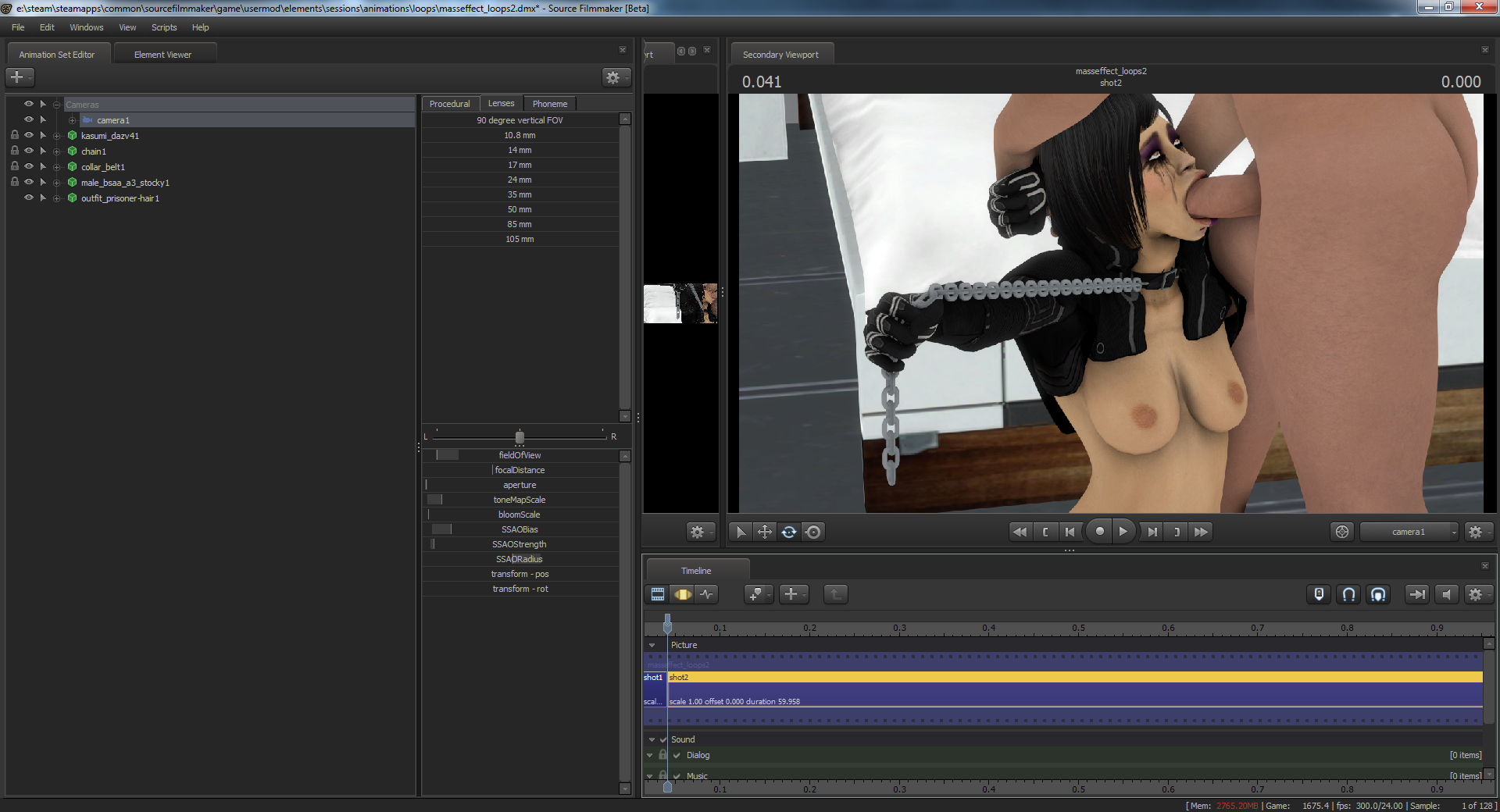The height and width of the screenshot is (812, 1500).
Task: Switch to the Graph Editor icon
Action: (707, 594)
